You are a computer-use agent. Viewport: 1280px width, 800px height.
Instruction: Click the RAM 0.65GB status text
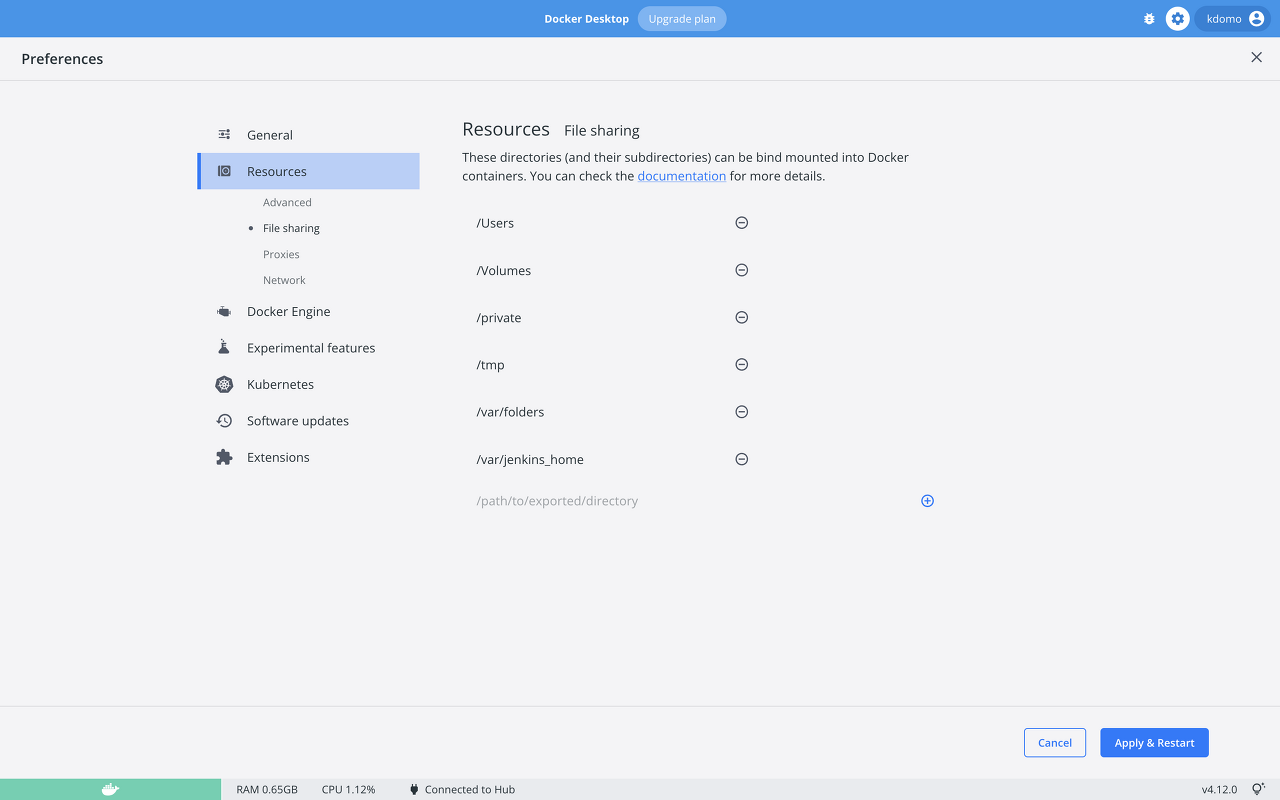(x=267, y=789)
